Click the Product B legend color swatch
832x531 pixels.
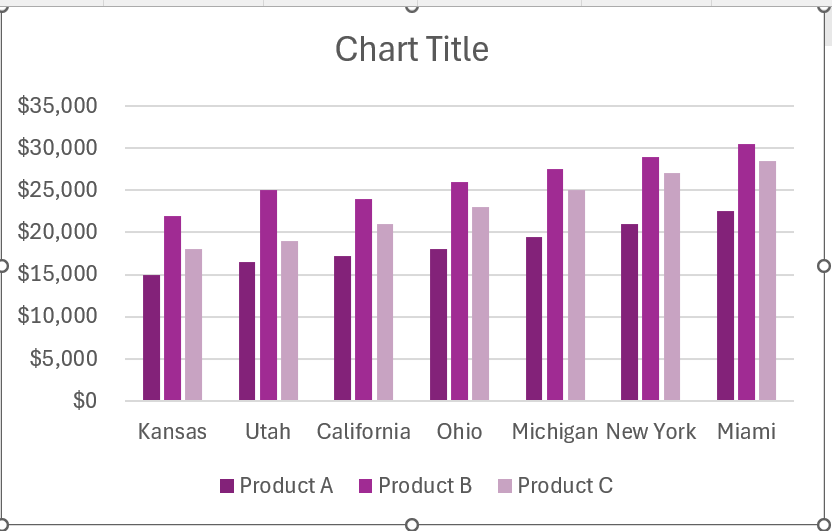coord(366,487)
